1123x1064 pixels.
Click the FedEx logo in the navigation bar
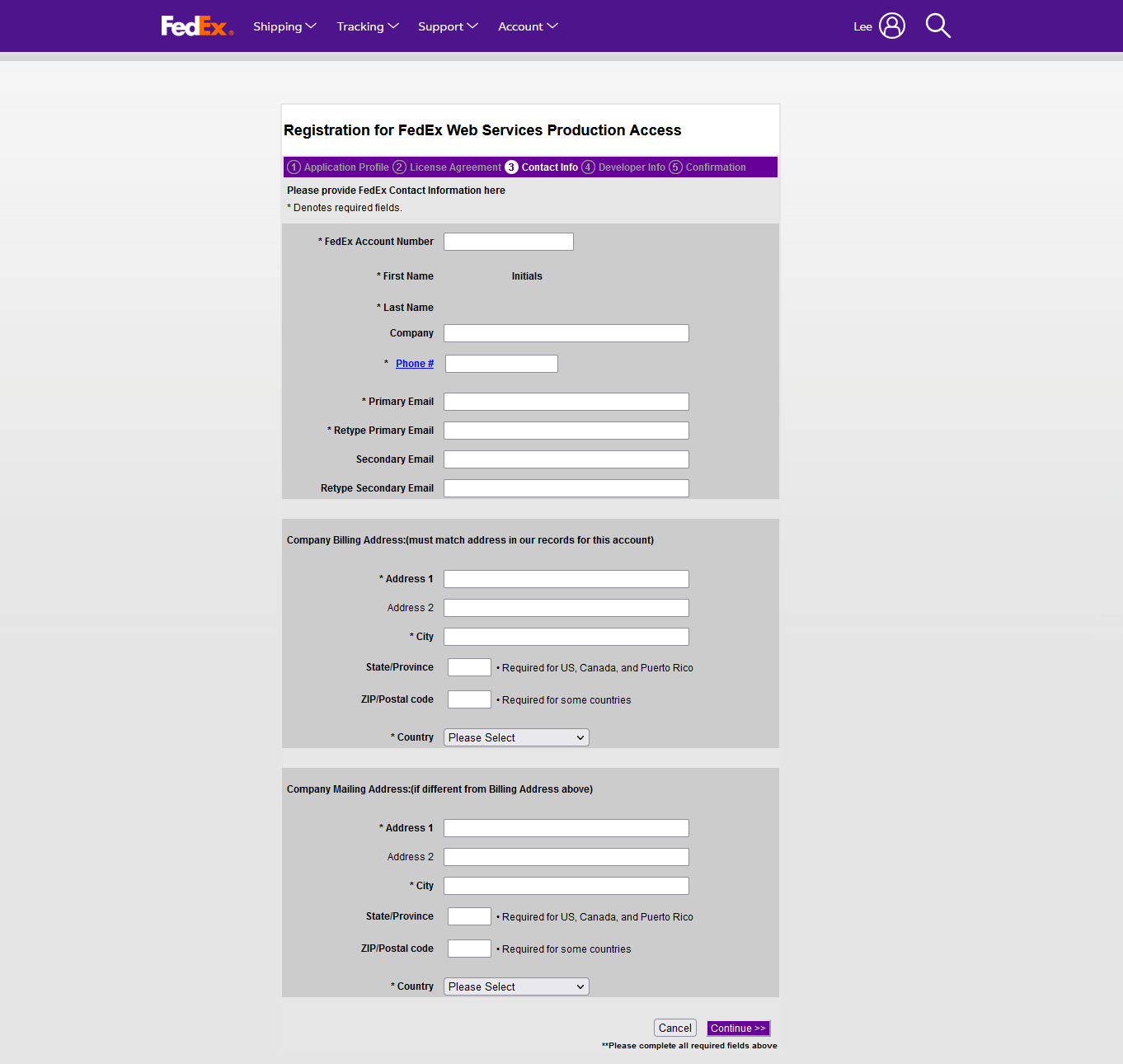(x=196, y=26)
